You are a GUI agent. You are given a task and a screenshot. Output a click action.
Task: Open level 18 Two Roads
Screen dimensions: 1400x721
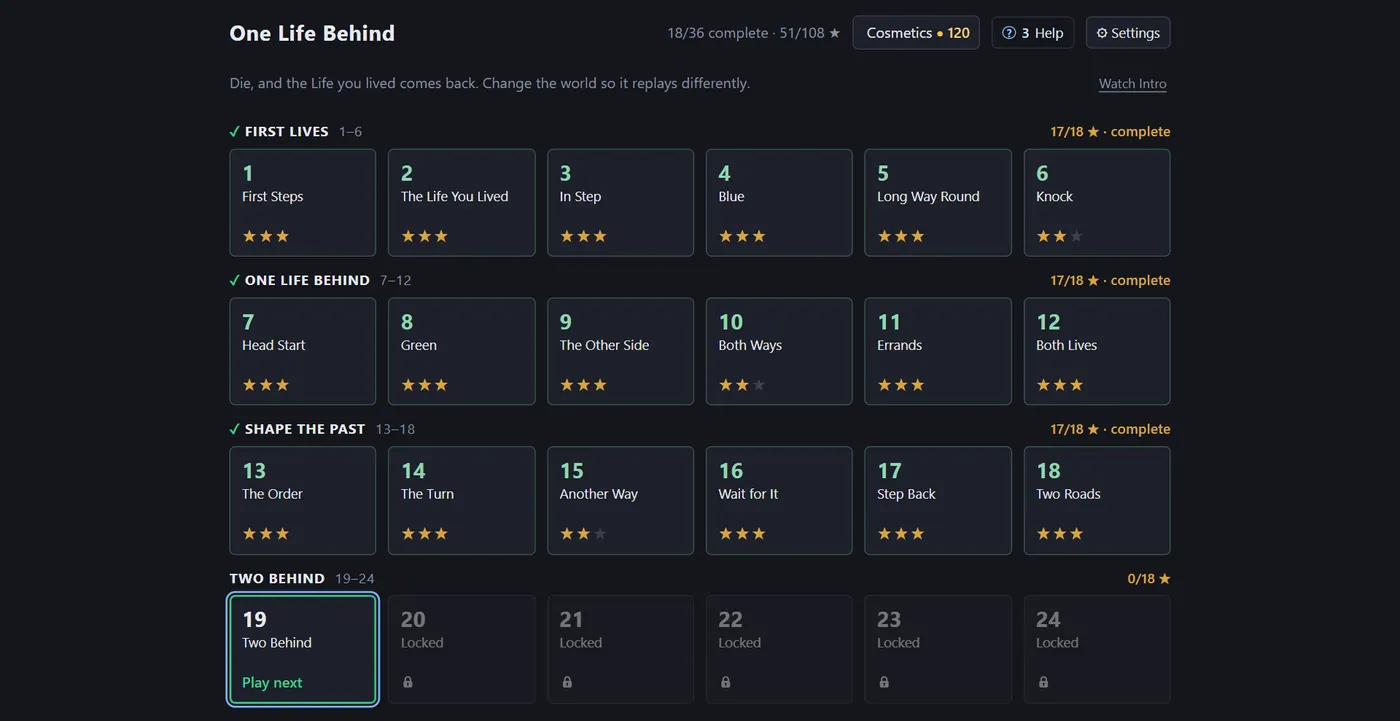point(1097,500)
